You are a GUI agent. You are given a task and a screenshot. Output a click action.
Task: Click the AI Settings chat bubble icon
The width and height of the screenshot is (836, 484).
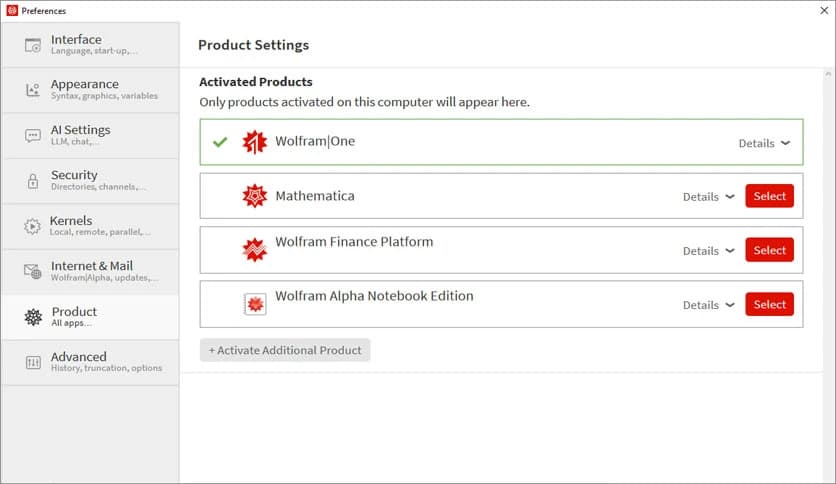coord(33,135)
